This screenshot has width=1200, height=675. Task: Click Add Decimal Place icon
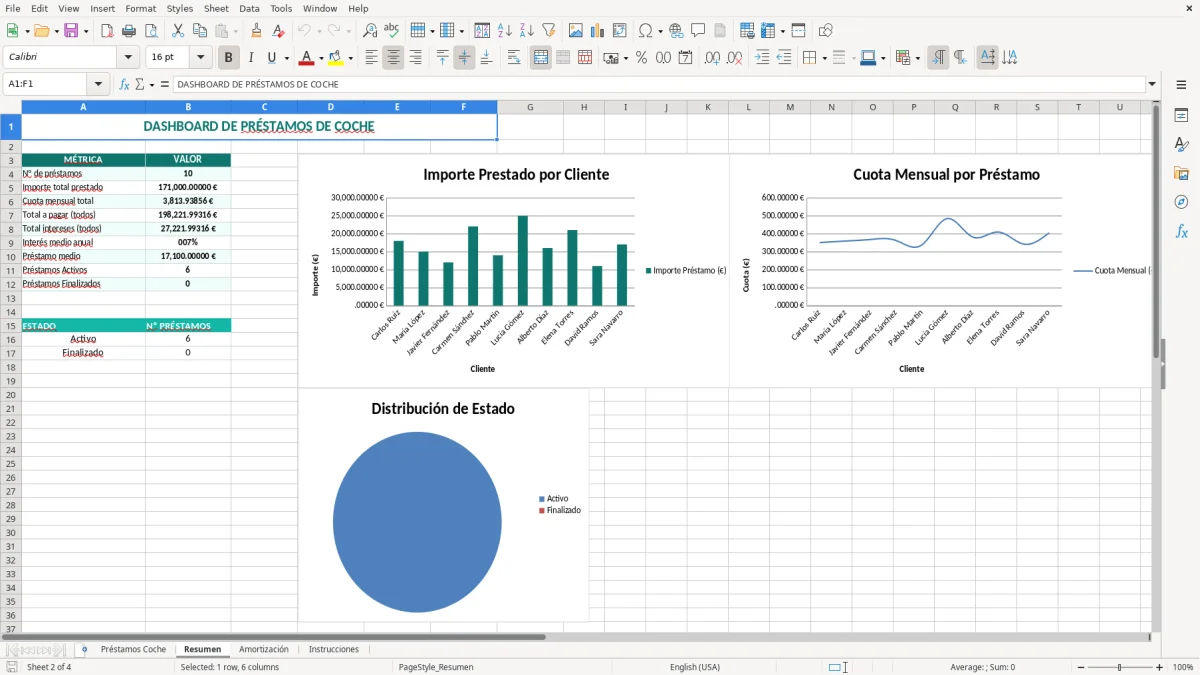712,58
